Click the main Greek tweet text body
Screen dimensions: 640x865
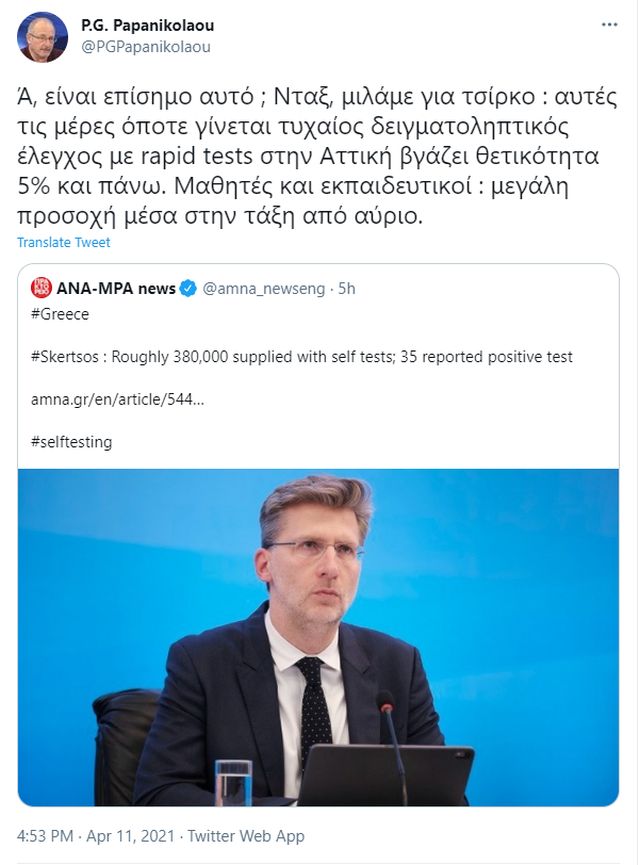(317, 156)
